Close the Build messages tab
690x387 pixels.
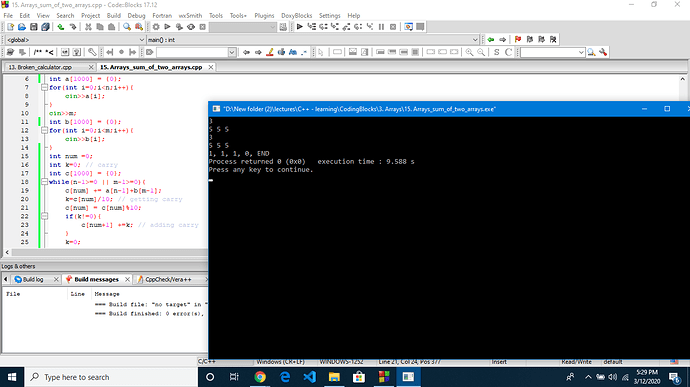[x=127, y=280]
